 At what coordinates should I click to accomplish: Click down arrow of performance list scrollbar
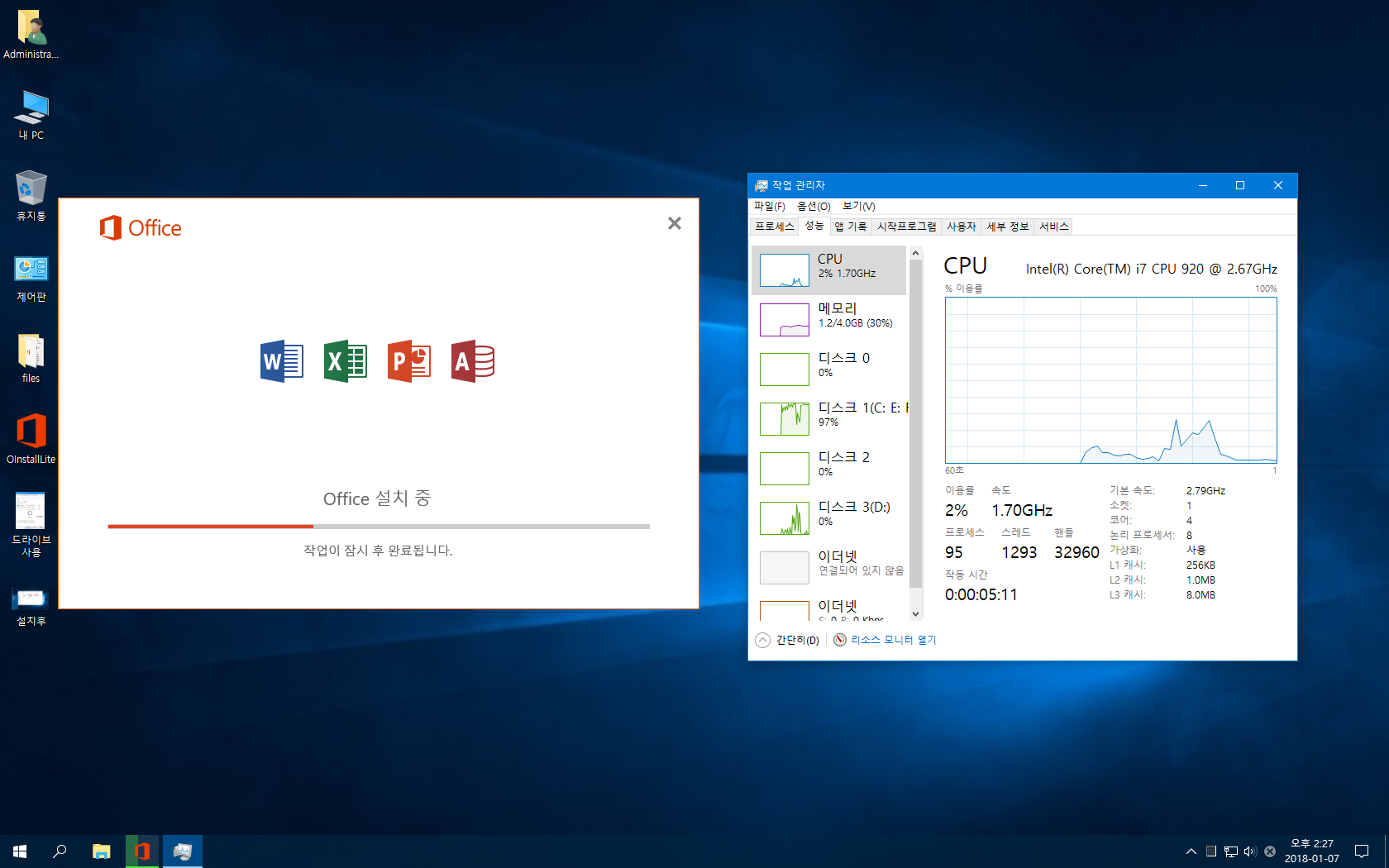point(915,614)
